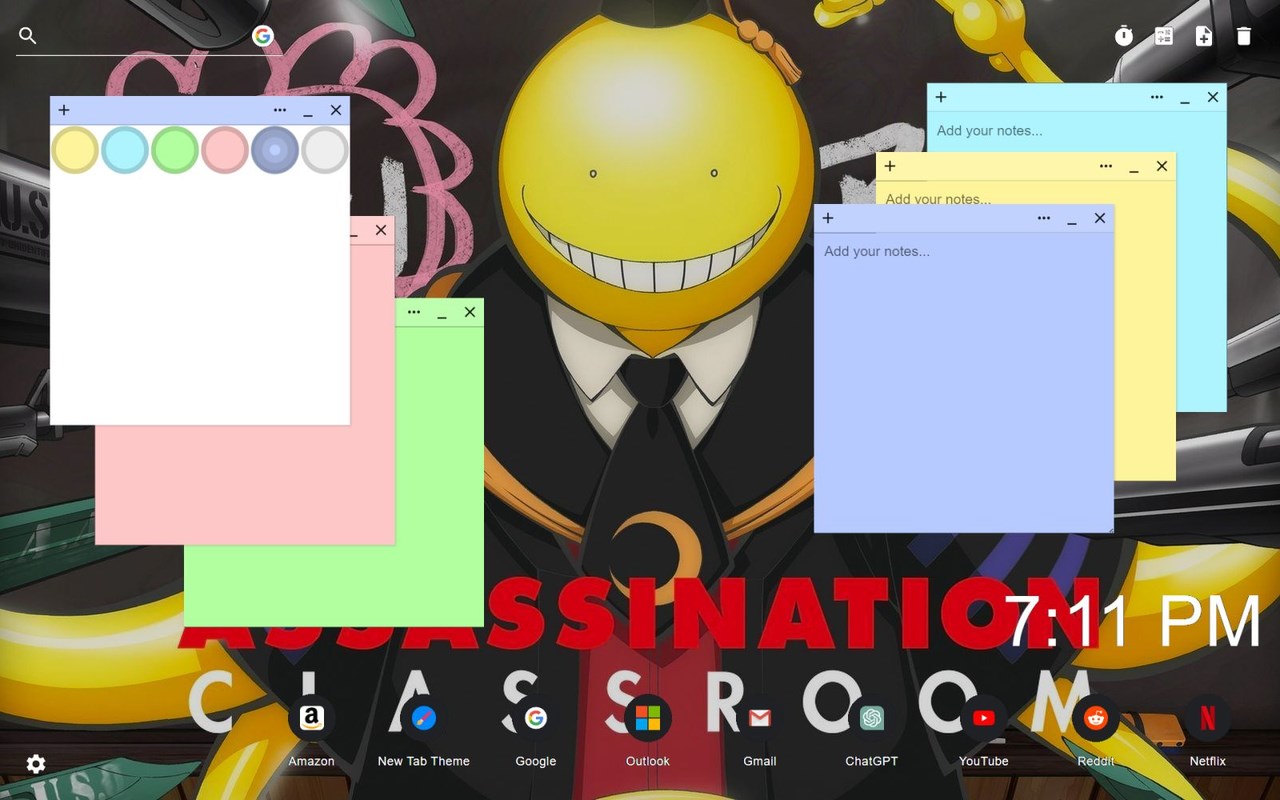Pick the white color swatch

[325, 150]
